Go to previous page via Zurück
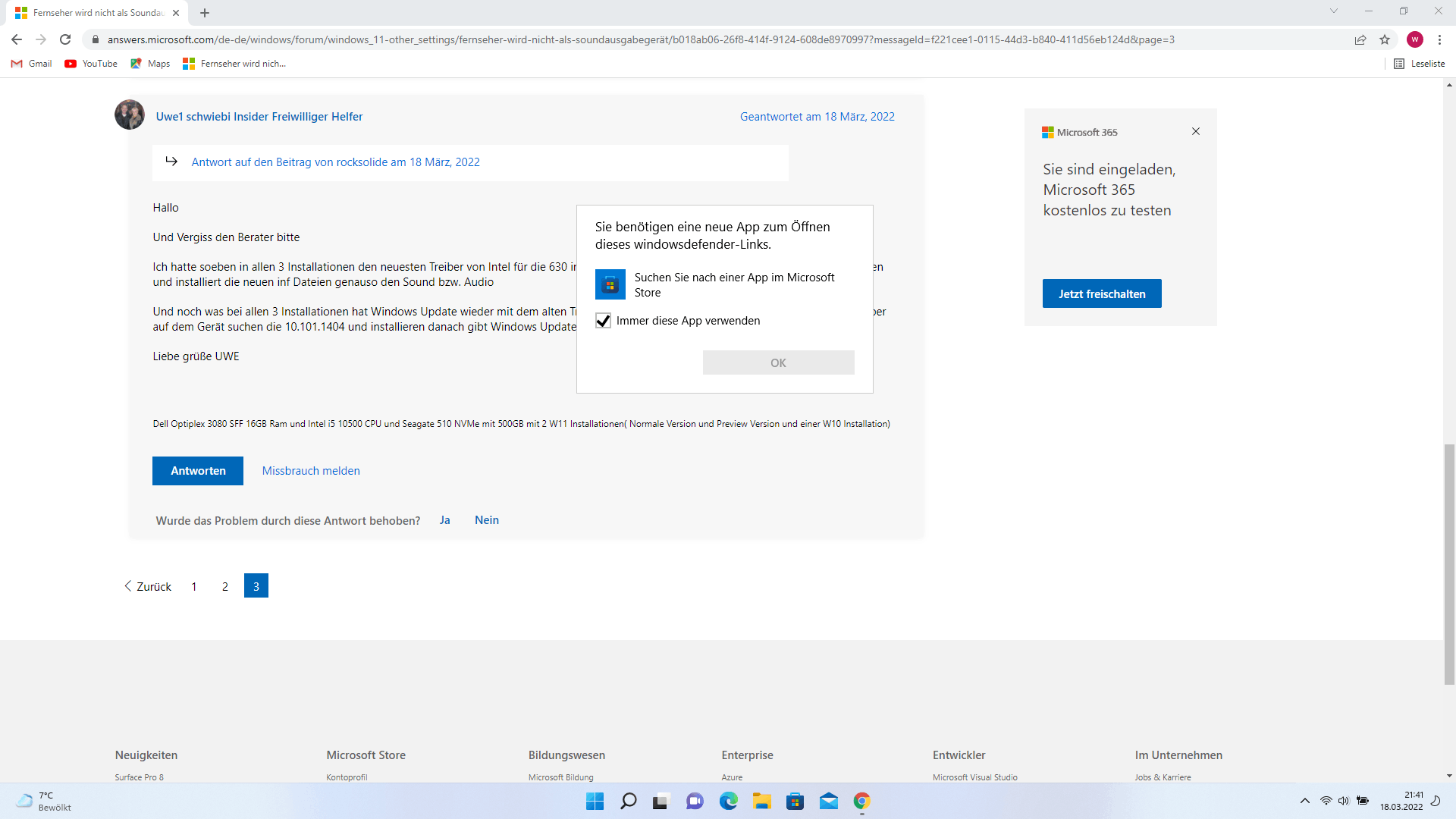Image resolution: width=1456 pixels, height=819 pixels. point(148,586)
